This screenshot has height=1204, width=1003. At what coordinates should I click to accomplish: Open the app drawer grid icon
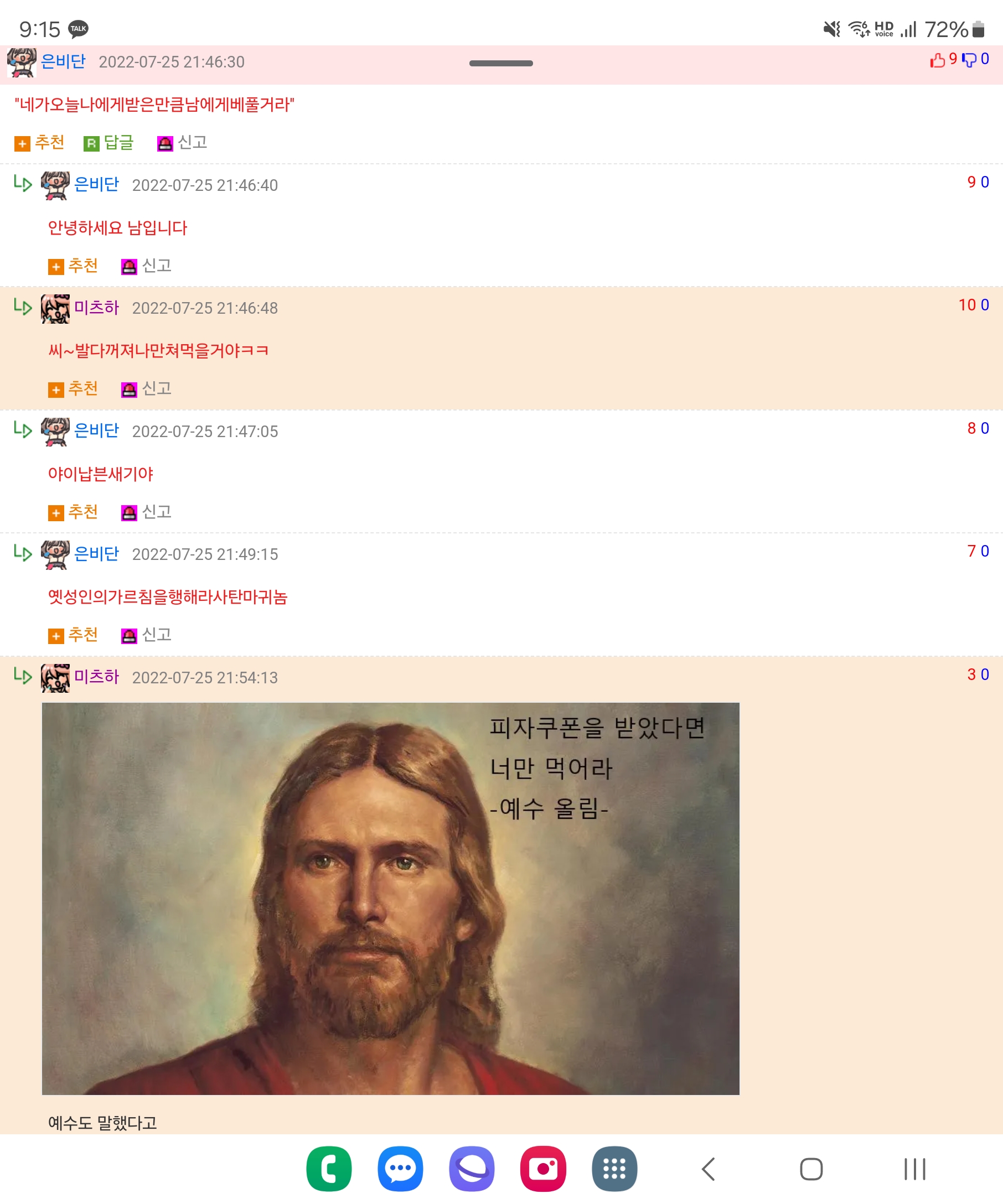coord(614,1169)
